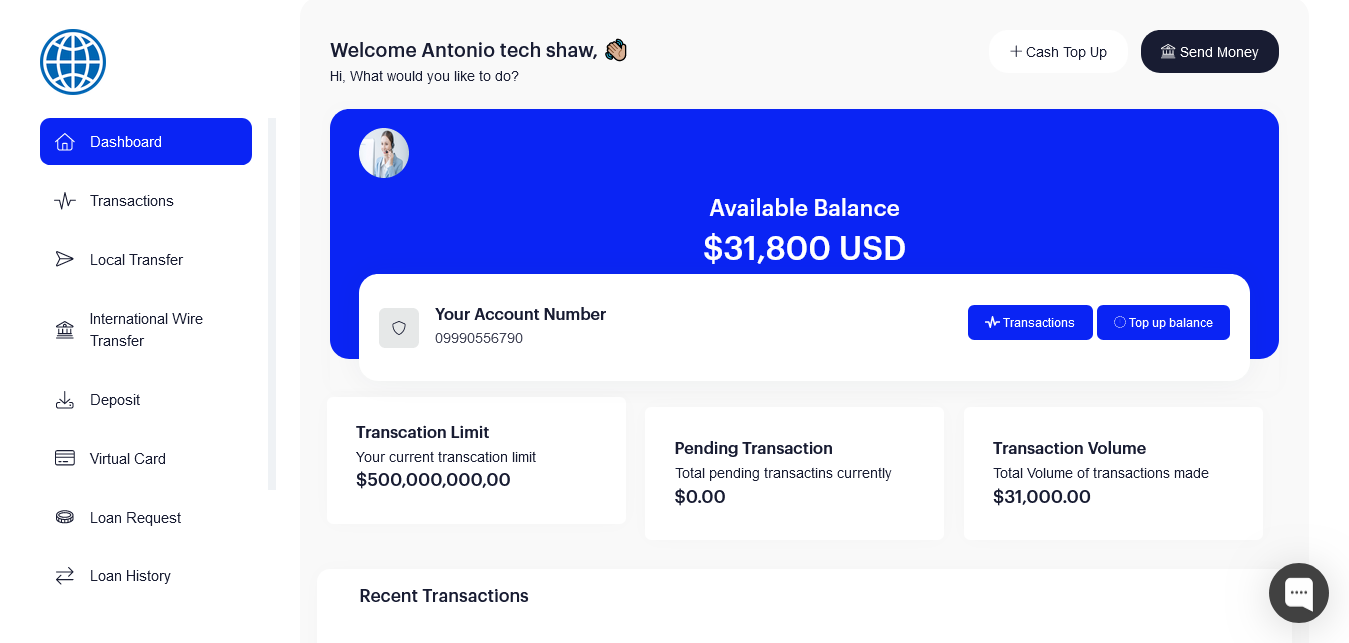Open the live chat bubble
Screen dimensions: 1349x643
pos(1298,593)
